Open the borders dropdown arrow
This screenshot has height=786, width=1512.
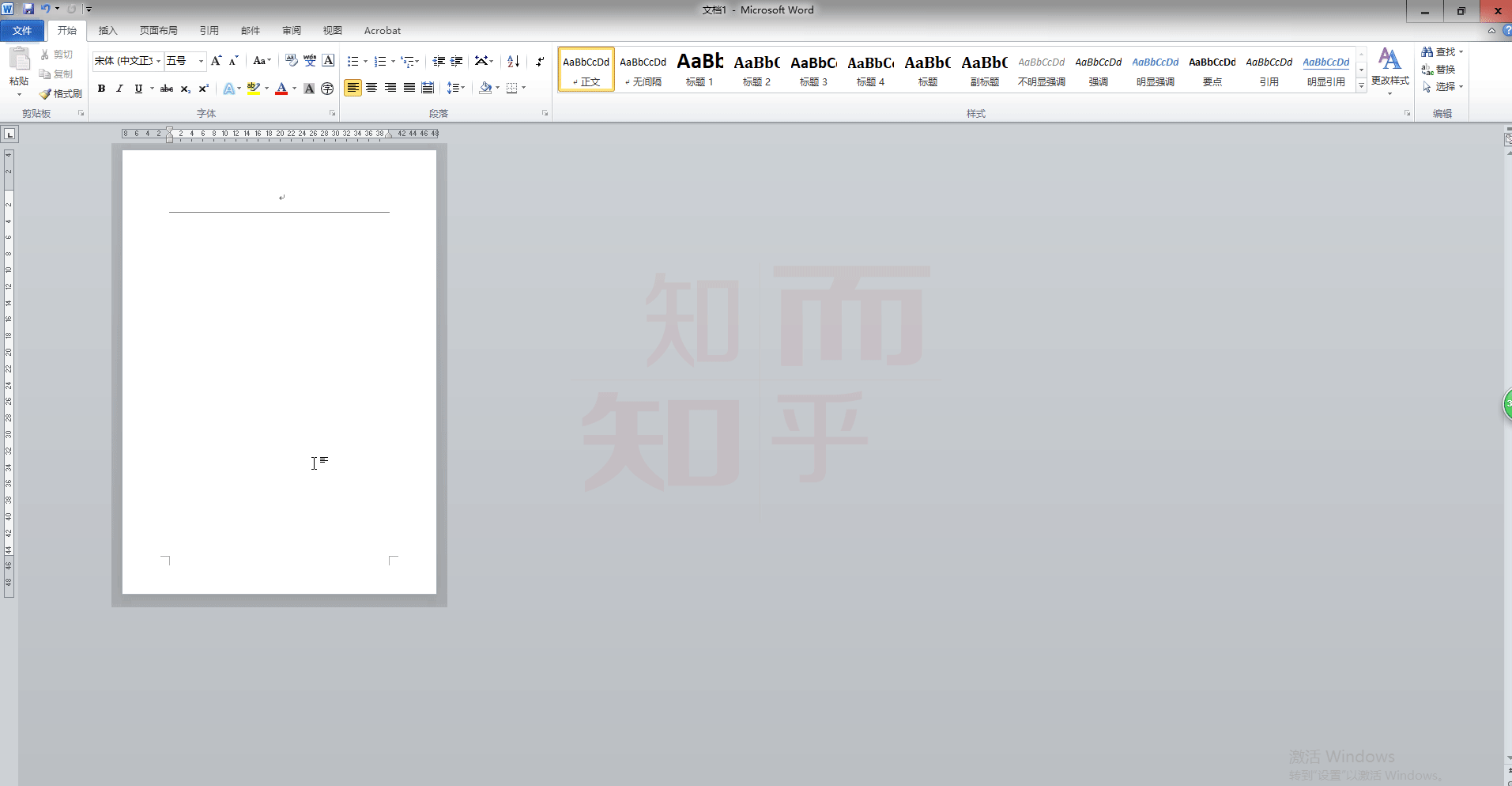tap(524, 88)
